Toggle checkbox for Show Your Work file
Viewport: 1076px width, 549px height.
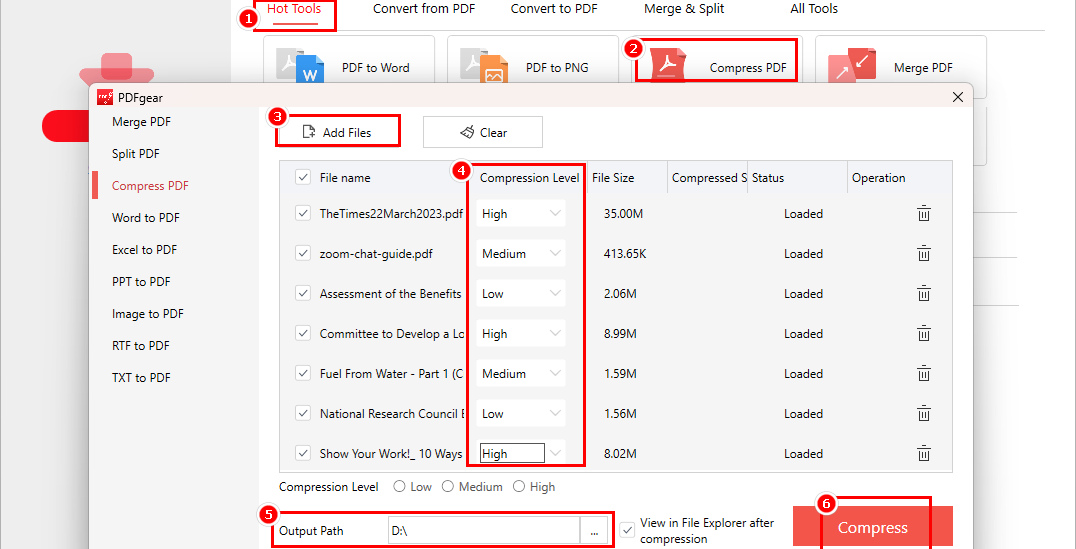302,454
